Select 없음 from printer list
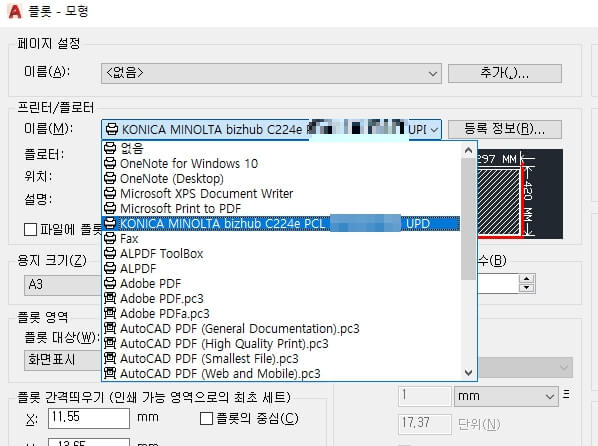 281,148
